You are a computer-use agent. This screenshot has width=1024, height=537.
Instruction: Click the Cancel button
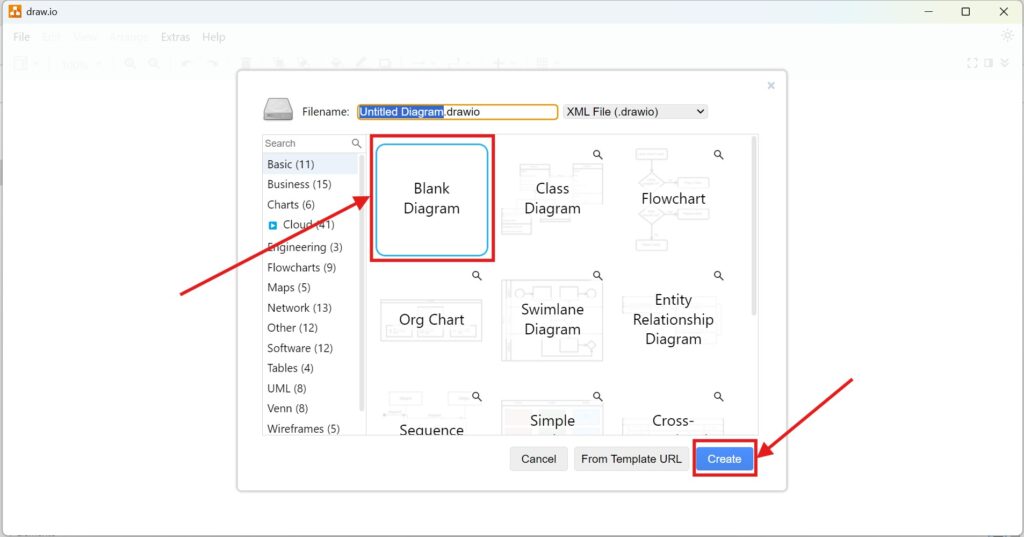tap(538, 459)
